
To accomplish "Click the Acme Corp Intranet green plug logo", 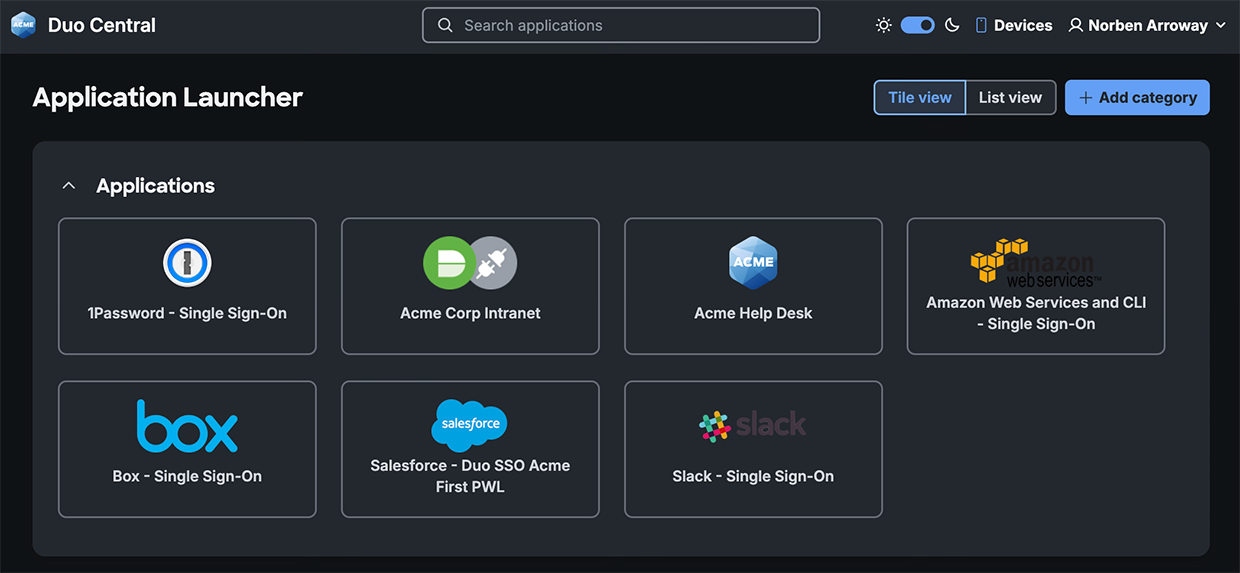I will (x=470, y=263).
